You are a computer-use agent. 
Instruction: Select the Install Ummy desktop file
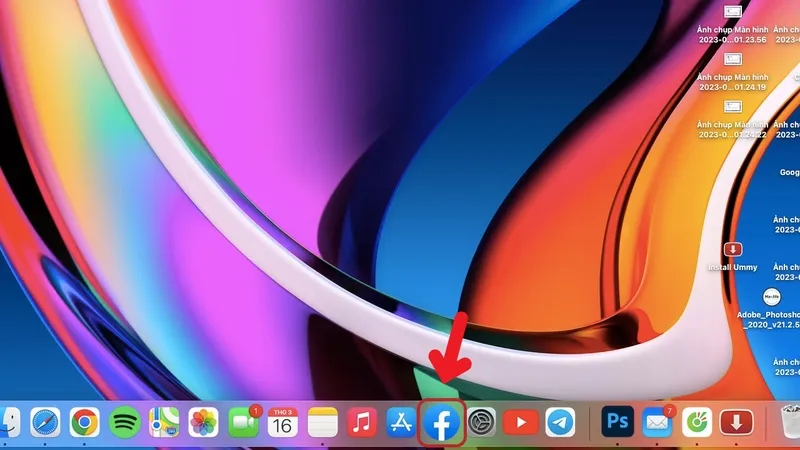[x=733, y=249]
